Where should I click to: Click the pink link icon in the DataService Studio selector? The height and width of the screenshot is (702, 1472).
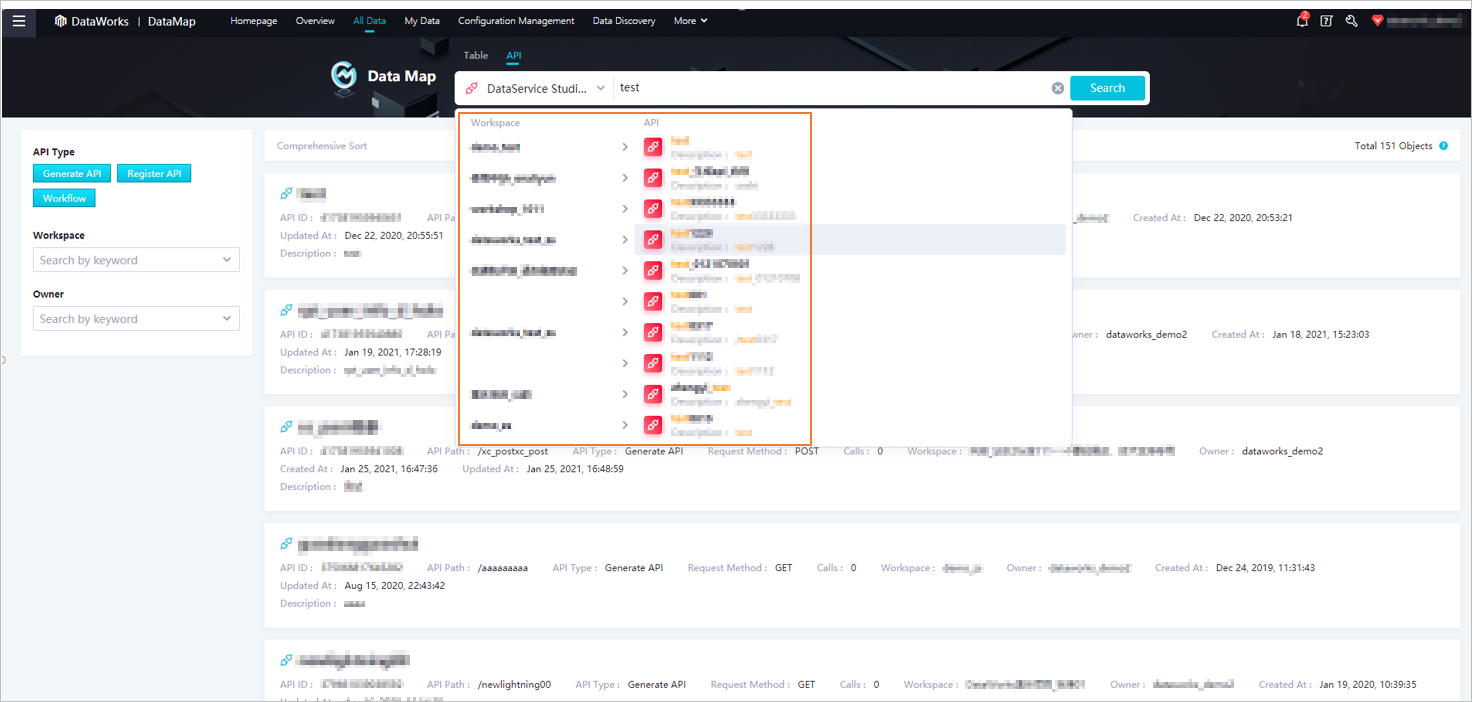[472, 88]
